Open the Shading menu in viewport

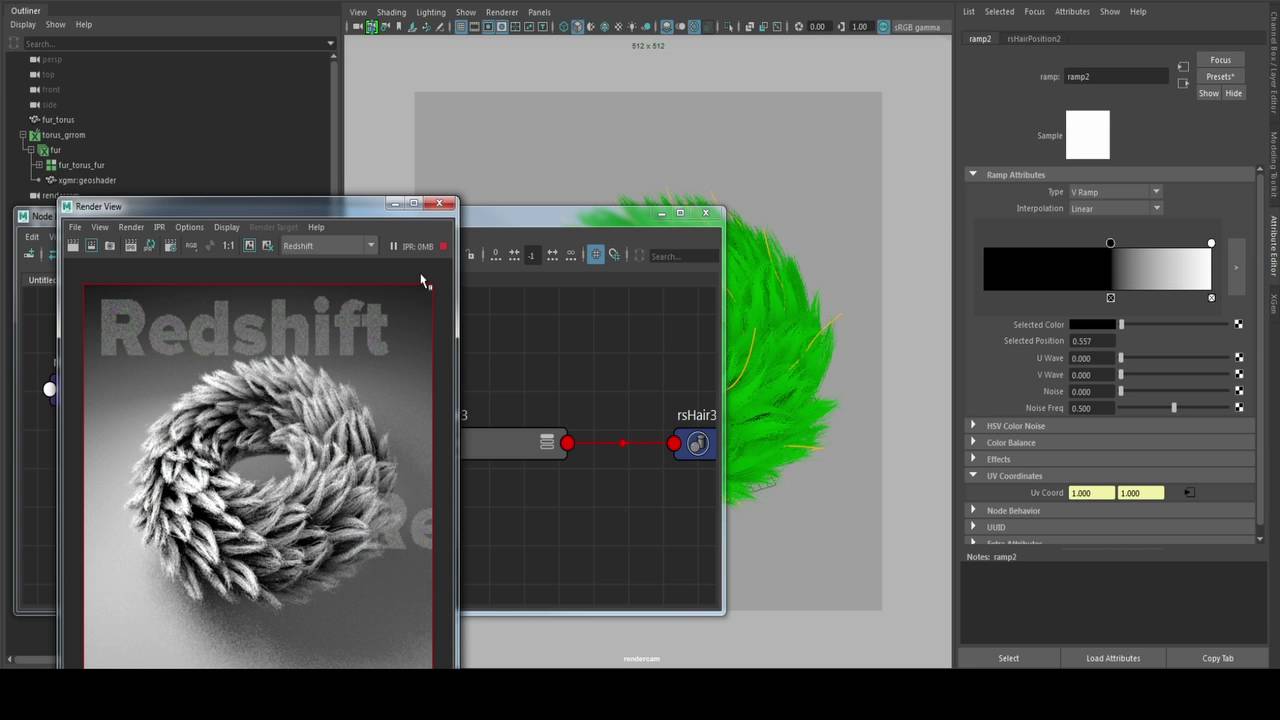391,12
